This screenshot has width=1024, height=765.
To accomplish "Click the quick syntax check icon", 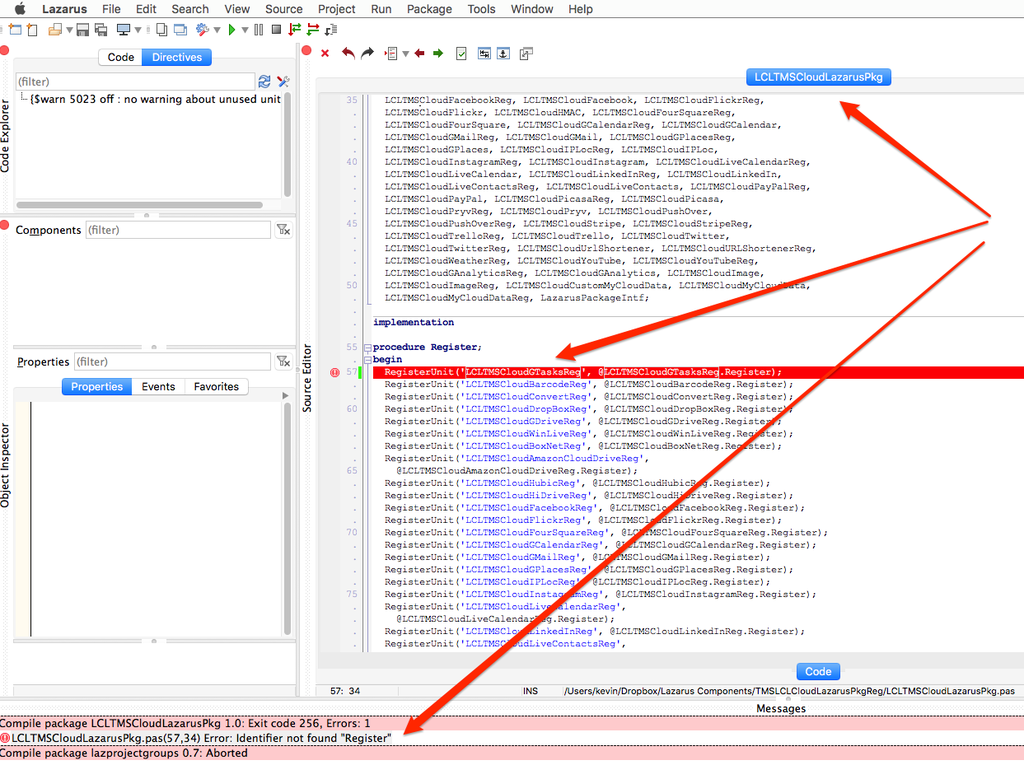I will 461,54.
